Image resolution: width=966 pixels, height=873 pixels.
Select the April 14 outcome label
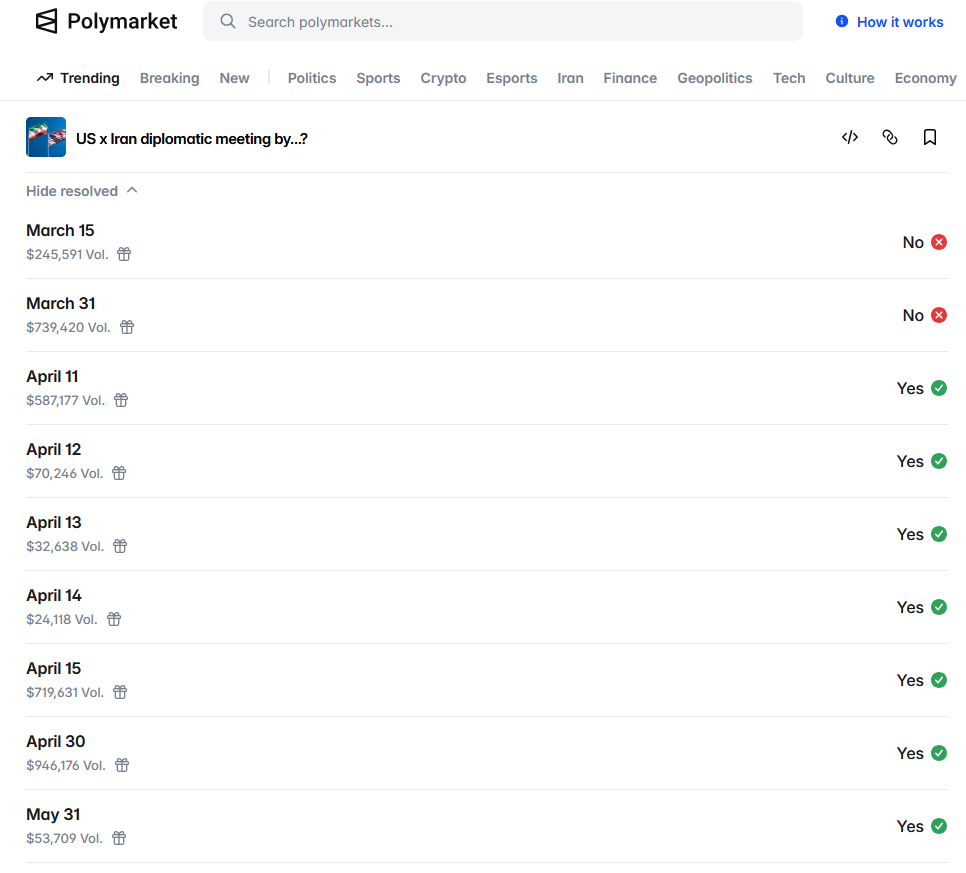click(x=54, y=595)
